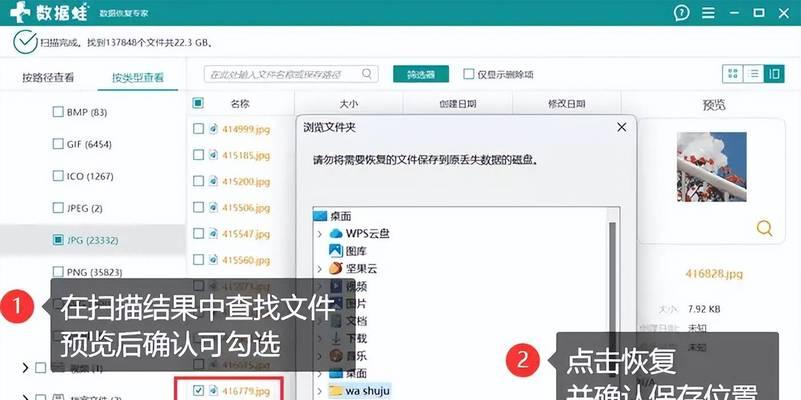Click the file icon of 415506.jpg

point(213,207)
